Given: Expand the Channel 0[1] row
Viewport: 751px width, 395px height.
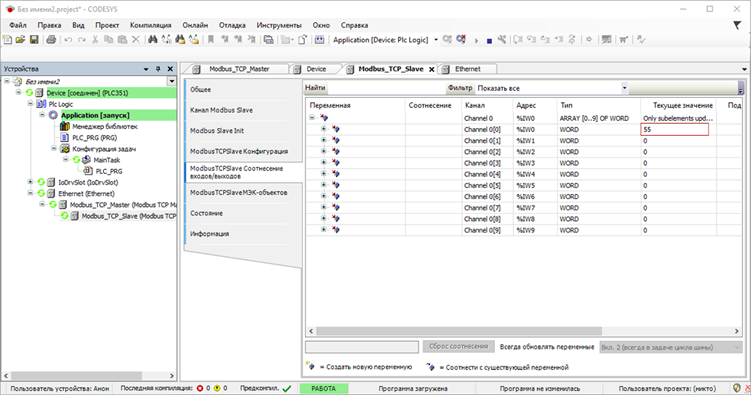Looking at the screenshot, I should point(323,140).
